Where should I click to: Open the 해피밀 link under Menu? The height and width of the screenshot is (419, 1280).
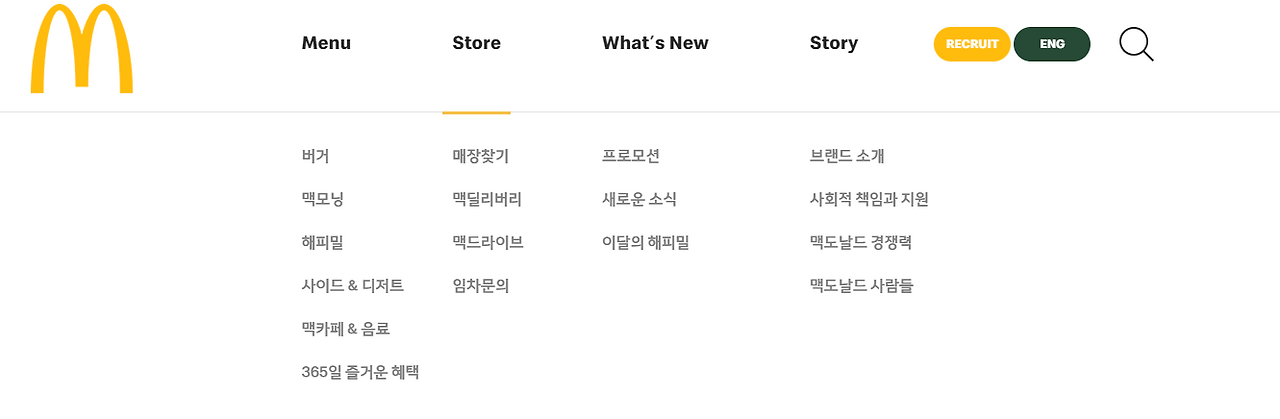[322, 242]
